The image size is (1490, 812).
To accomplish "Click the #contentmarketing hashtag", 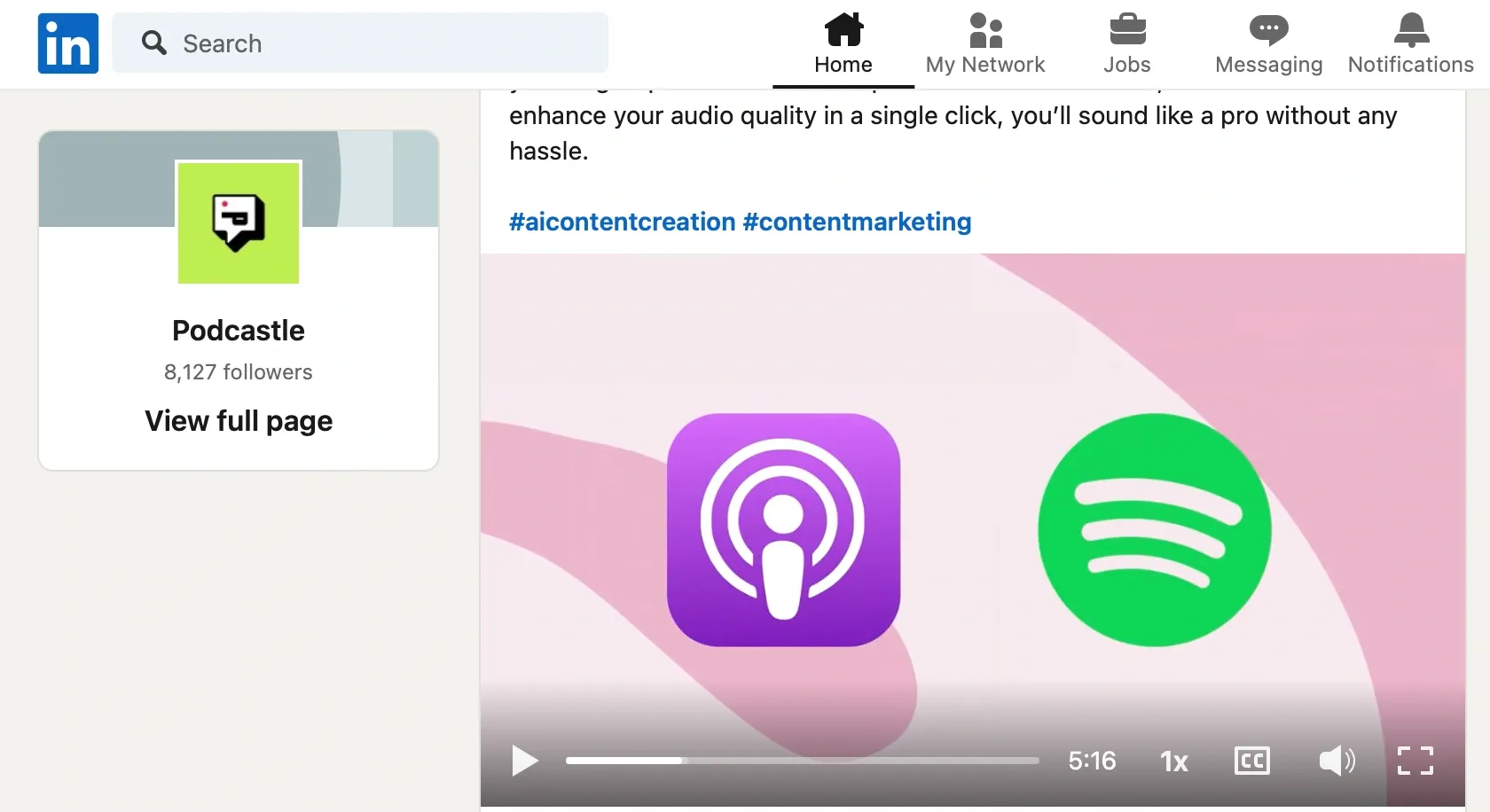I will click(x=855, y=222).
